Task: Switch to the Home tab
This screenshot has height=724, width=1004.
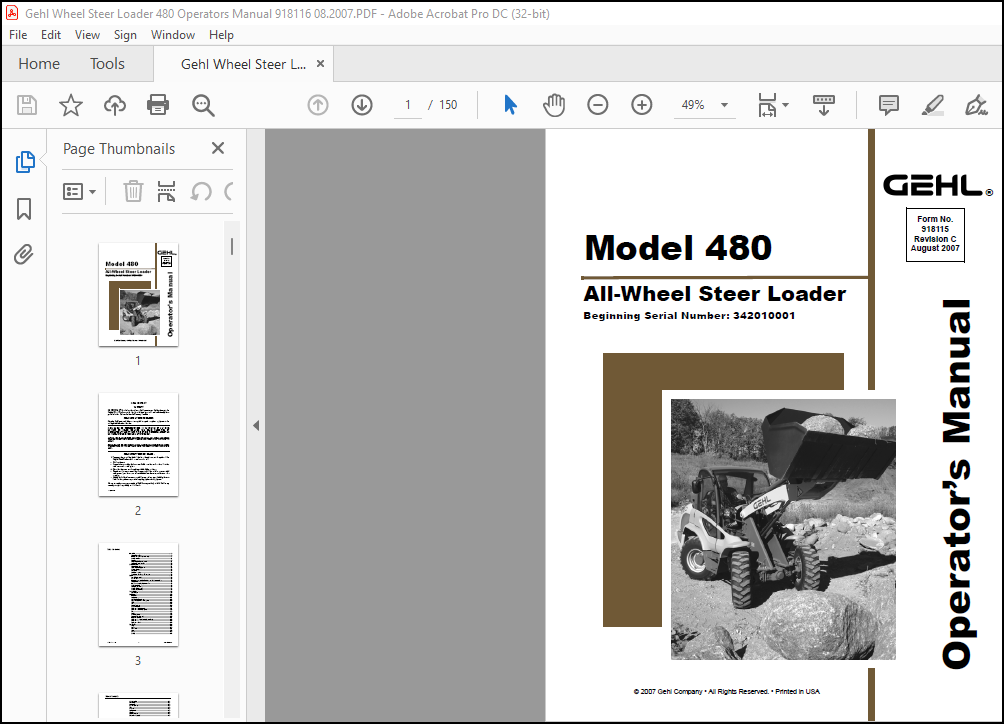Action: coord(39,63)
